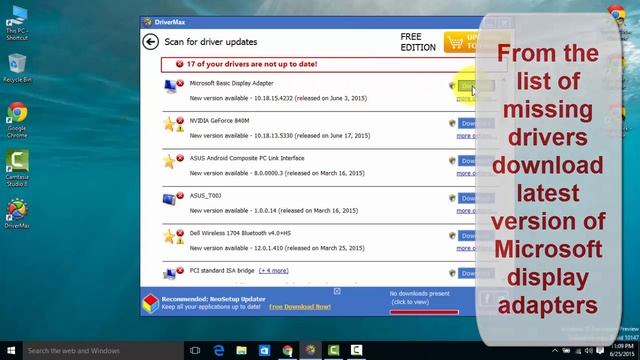Close the NeoSetup recommendation banner

point(337,291)
